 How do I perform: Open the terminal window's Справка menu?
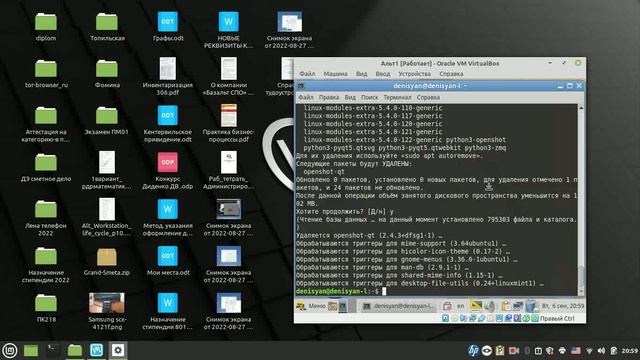[x=428, y=97]
